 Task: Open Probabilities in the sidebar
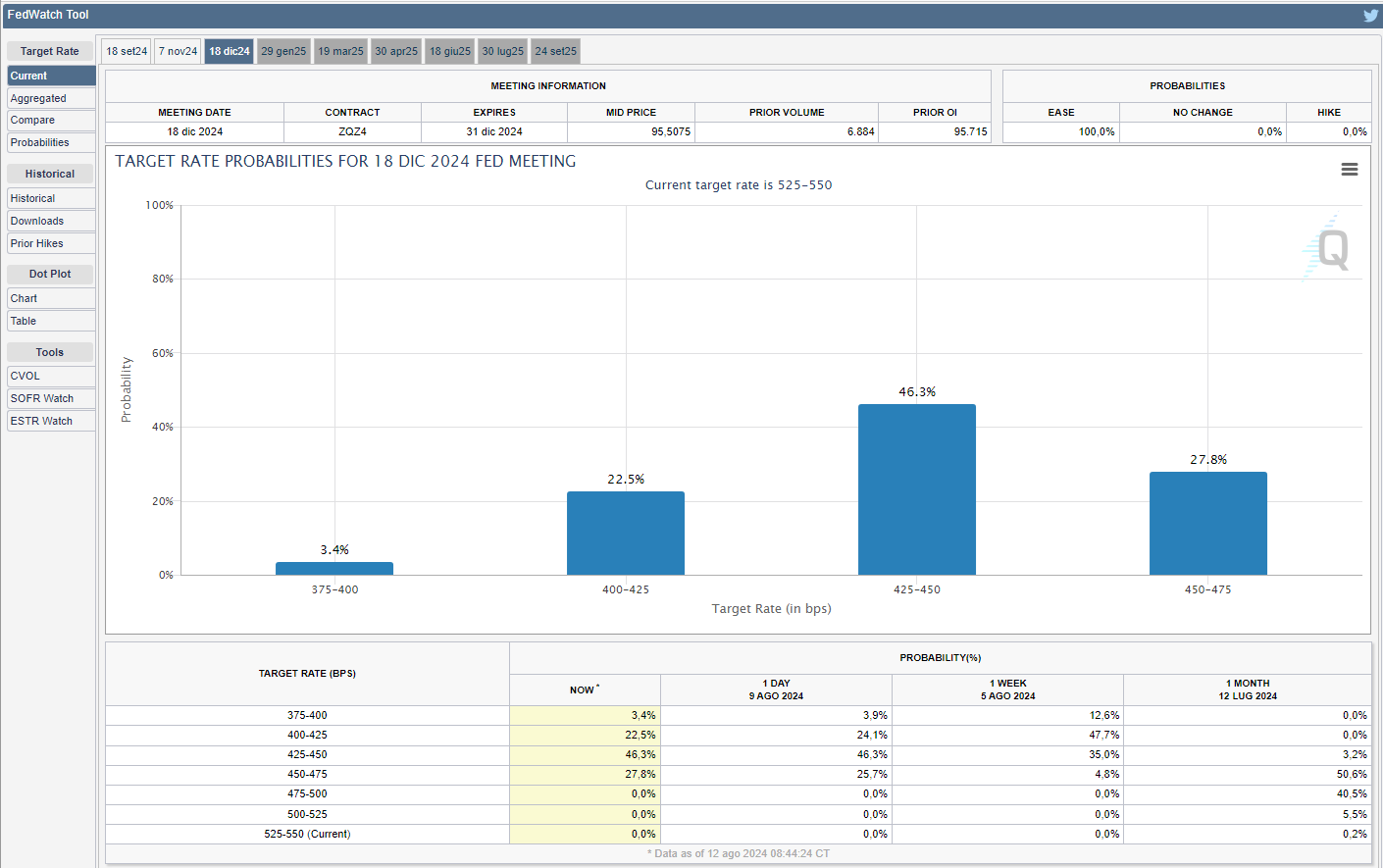51,142
